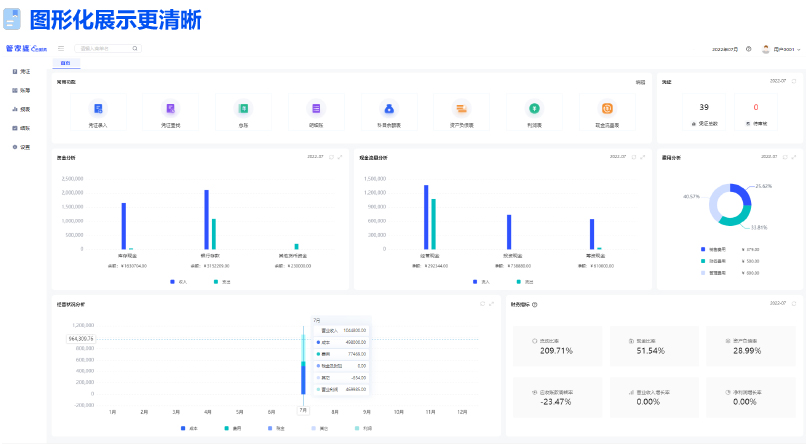This screenshot has height=444, width=806.
Task: Toggle the 收入 legend in 资金分析 chart
Action: pyautogui.click(x=178, y=283)
